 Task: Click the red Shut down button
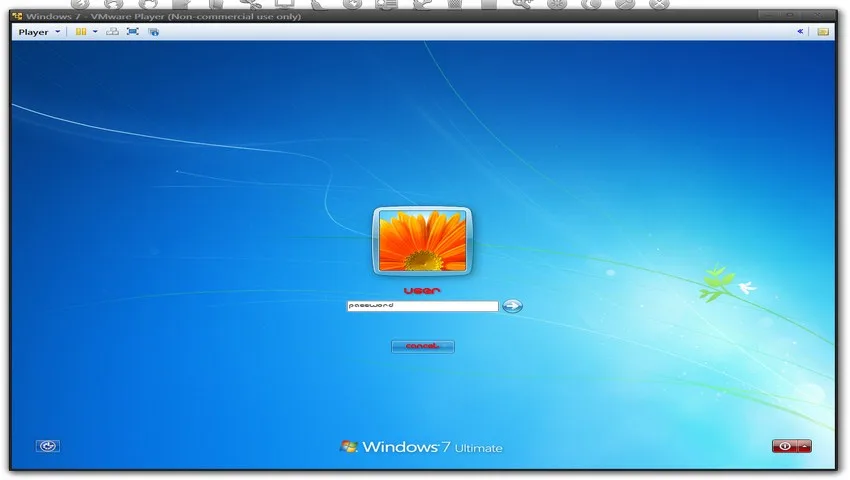tap(785, 446)
